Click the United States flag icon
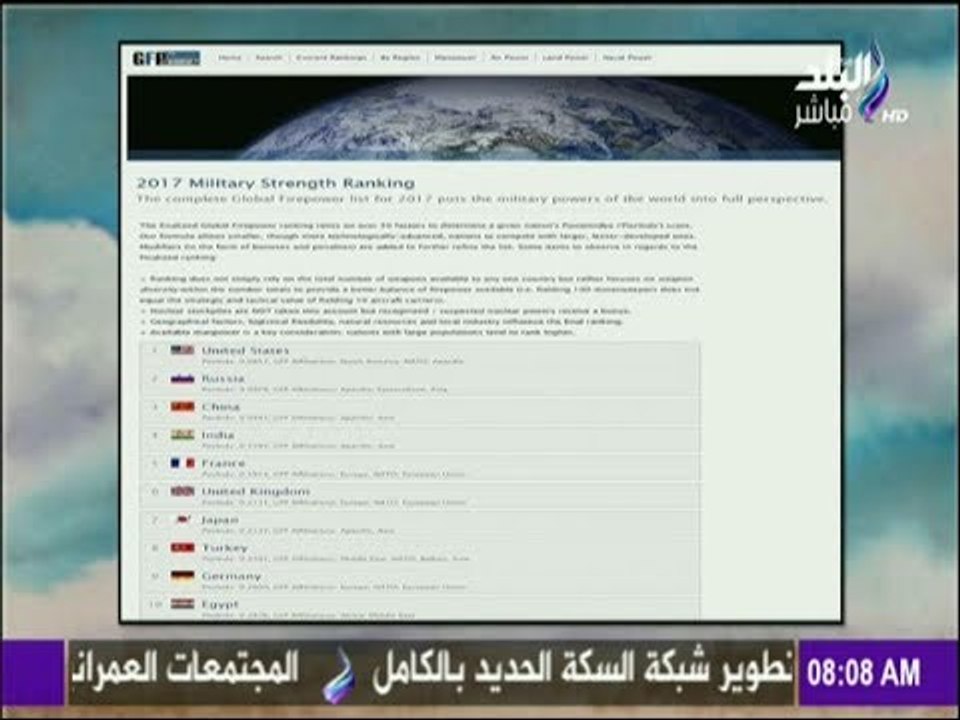 click(182, 350)
